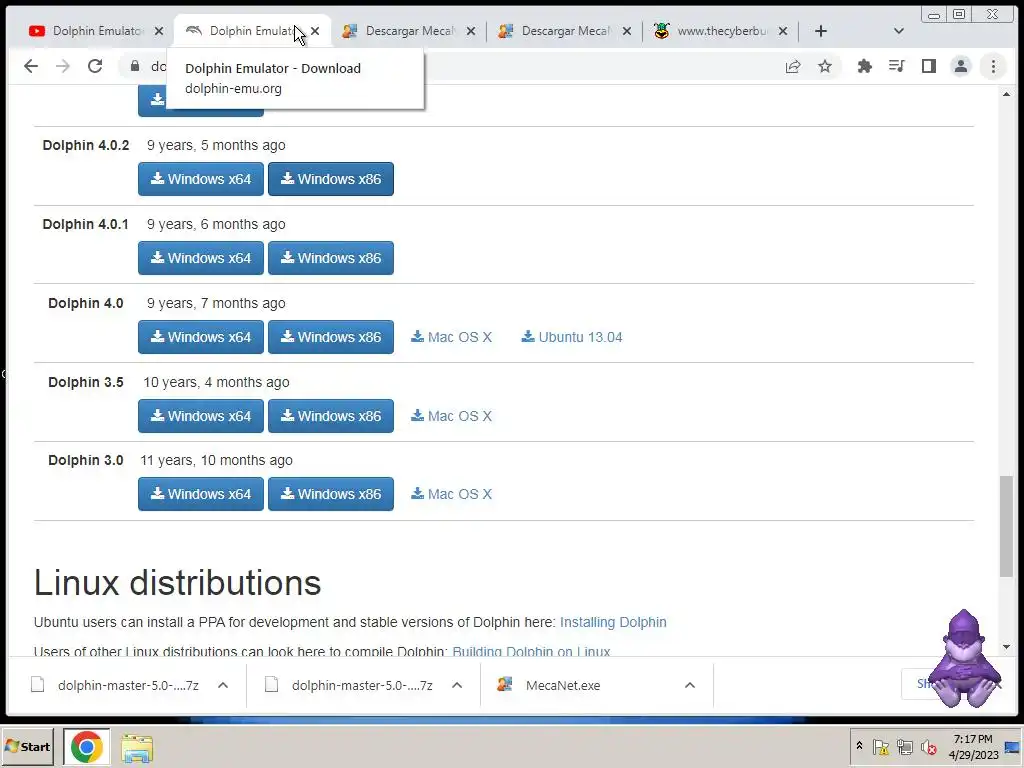Download Dolphin 3.0 Windows x64
This screenshot has width=1024, height=768.
(x=200, y=494)
